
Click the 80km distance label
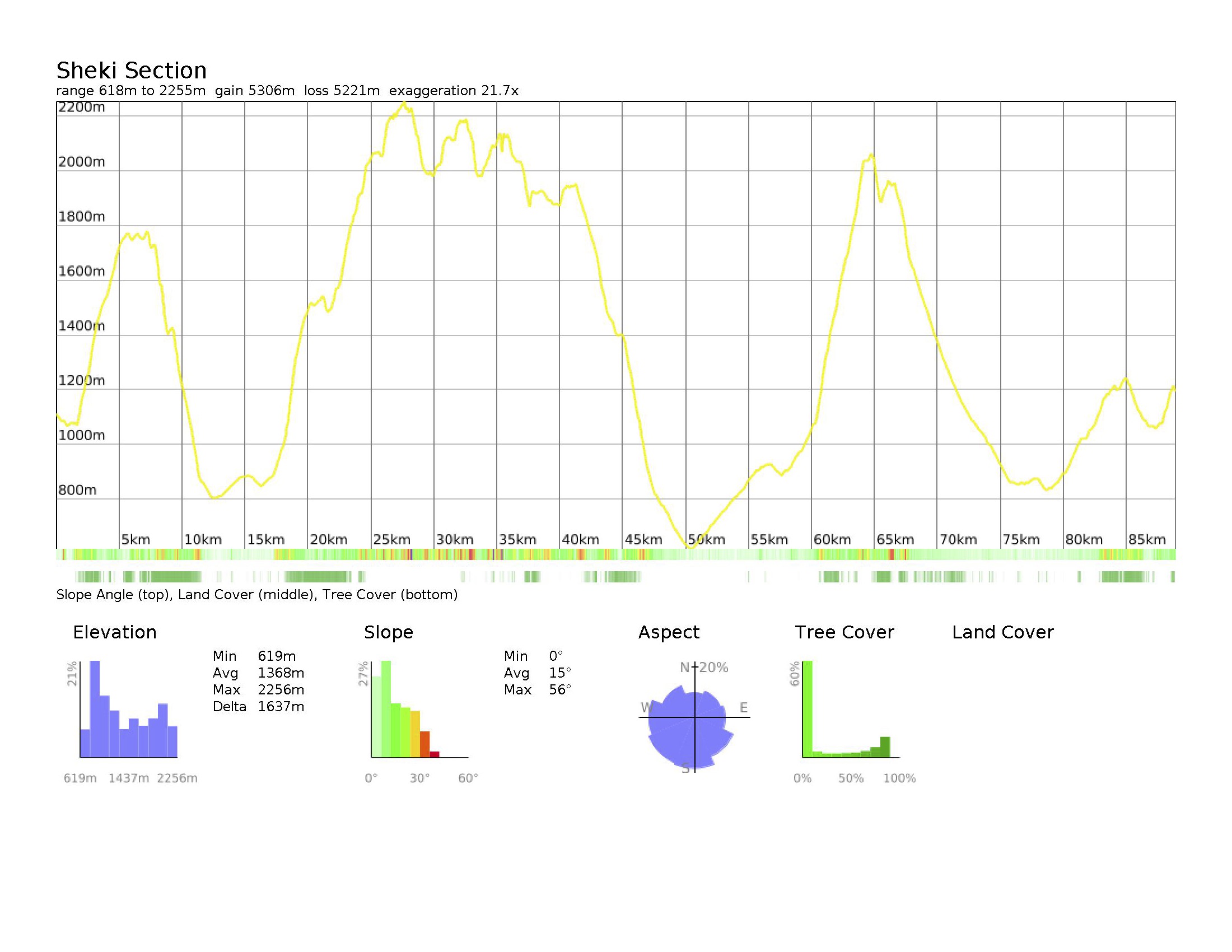[x=1084, y=540]
